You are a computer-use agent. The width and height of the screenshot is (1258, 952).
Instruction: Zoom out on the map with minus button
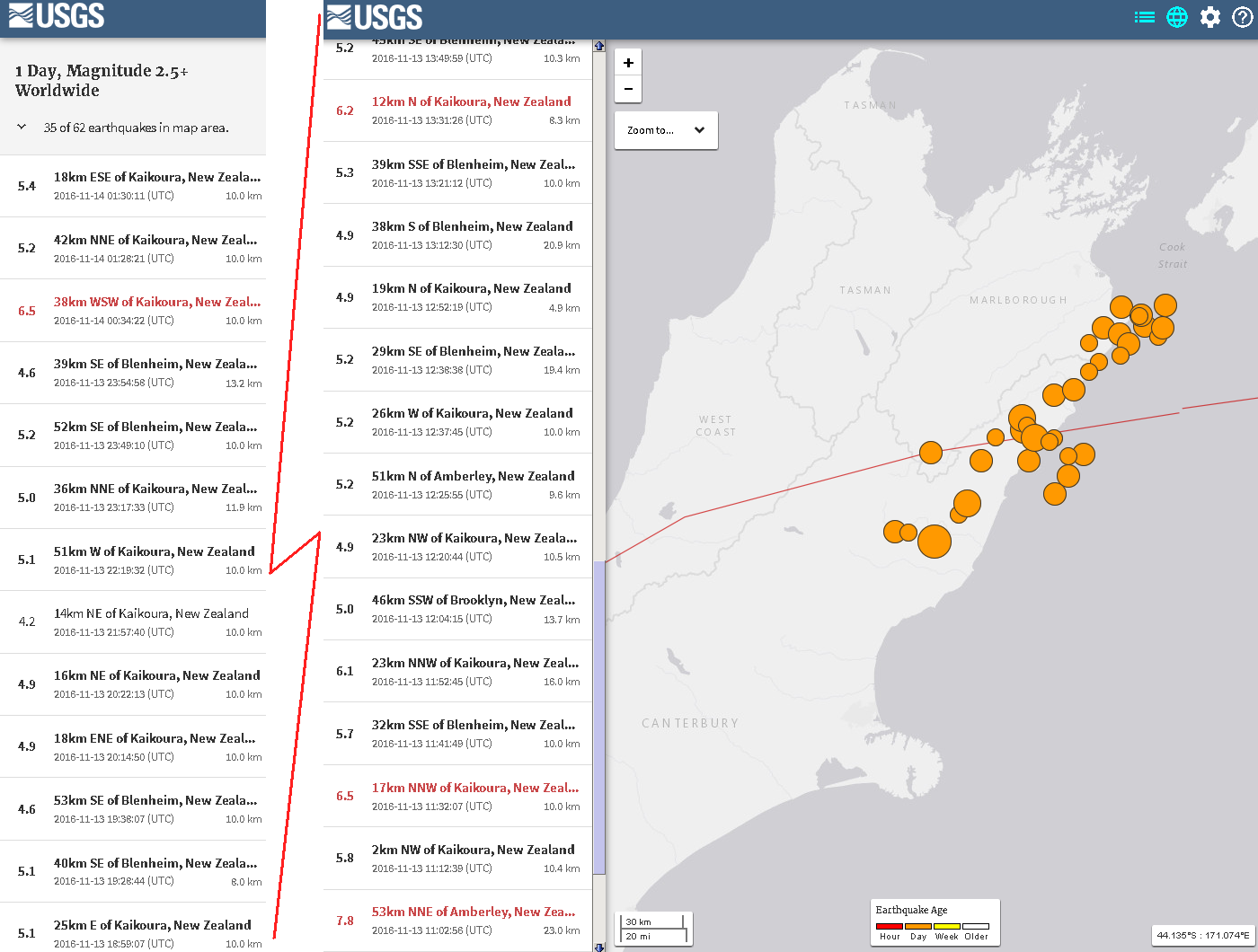[628, 89]
